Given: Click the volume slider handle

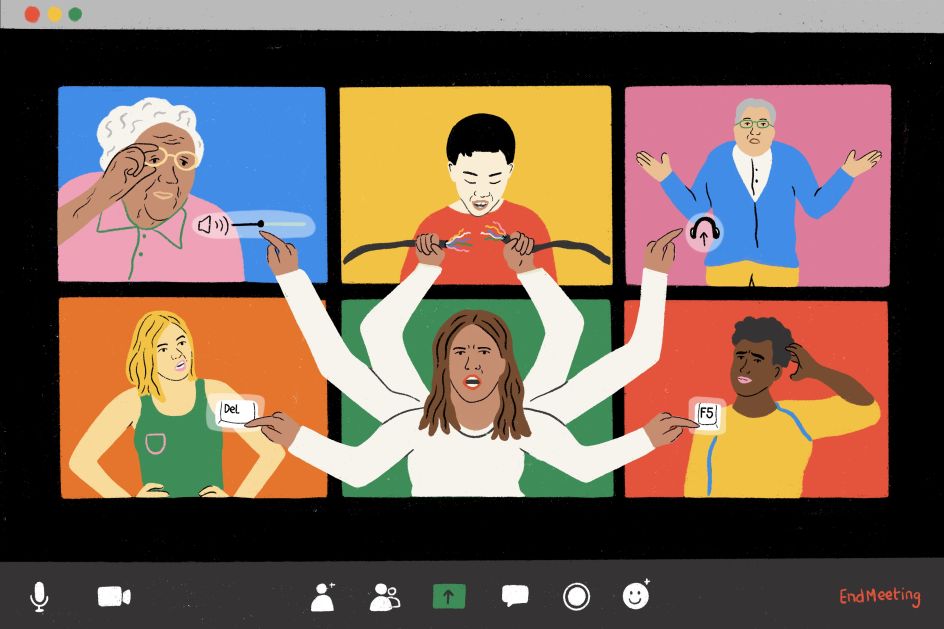Looking at the screenshot, I should coord(261,223).
